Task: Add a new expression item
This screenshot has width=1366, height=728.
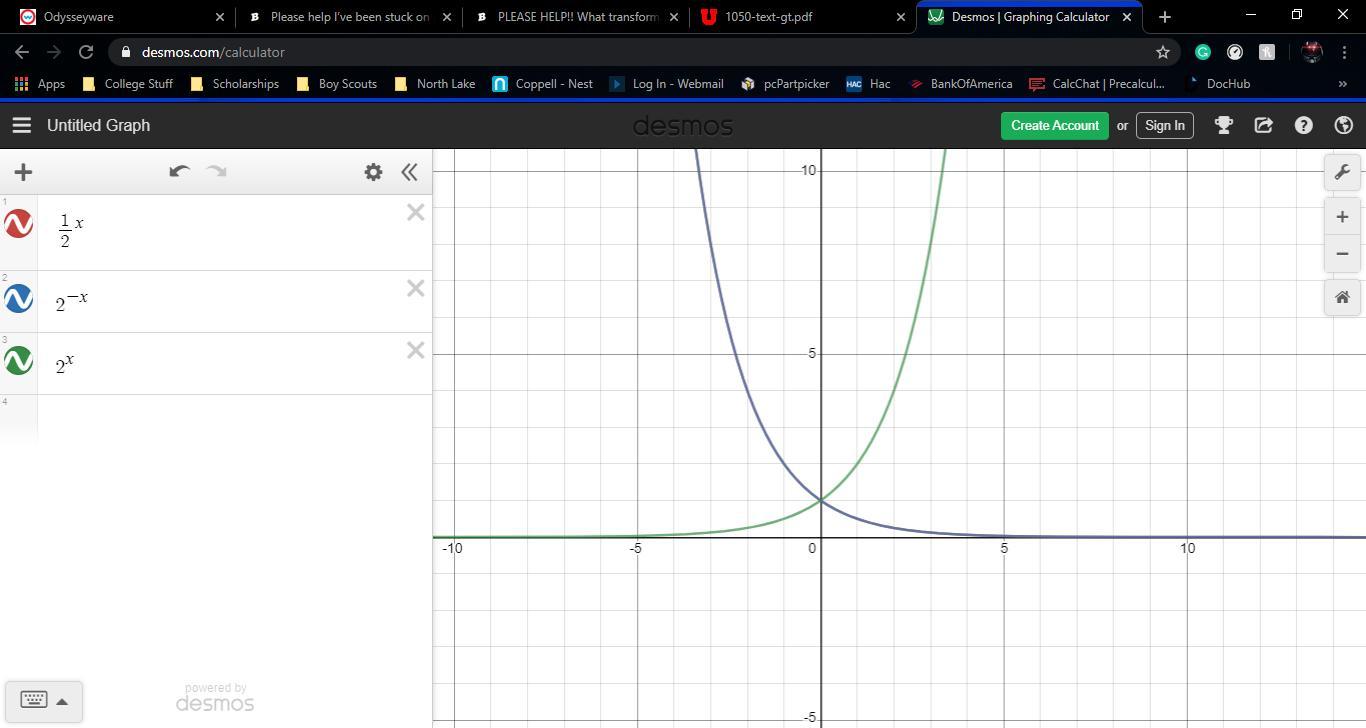Action: click(23, 172)
